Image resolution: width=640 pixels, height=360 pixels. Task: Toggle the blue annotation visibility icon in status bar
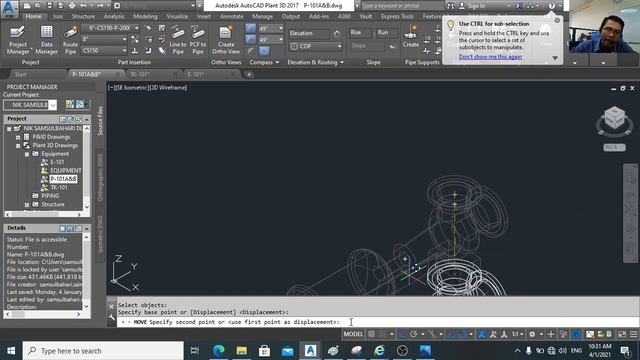(482, 334)
